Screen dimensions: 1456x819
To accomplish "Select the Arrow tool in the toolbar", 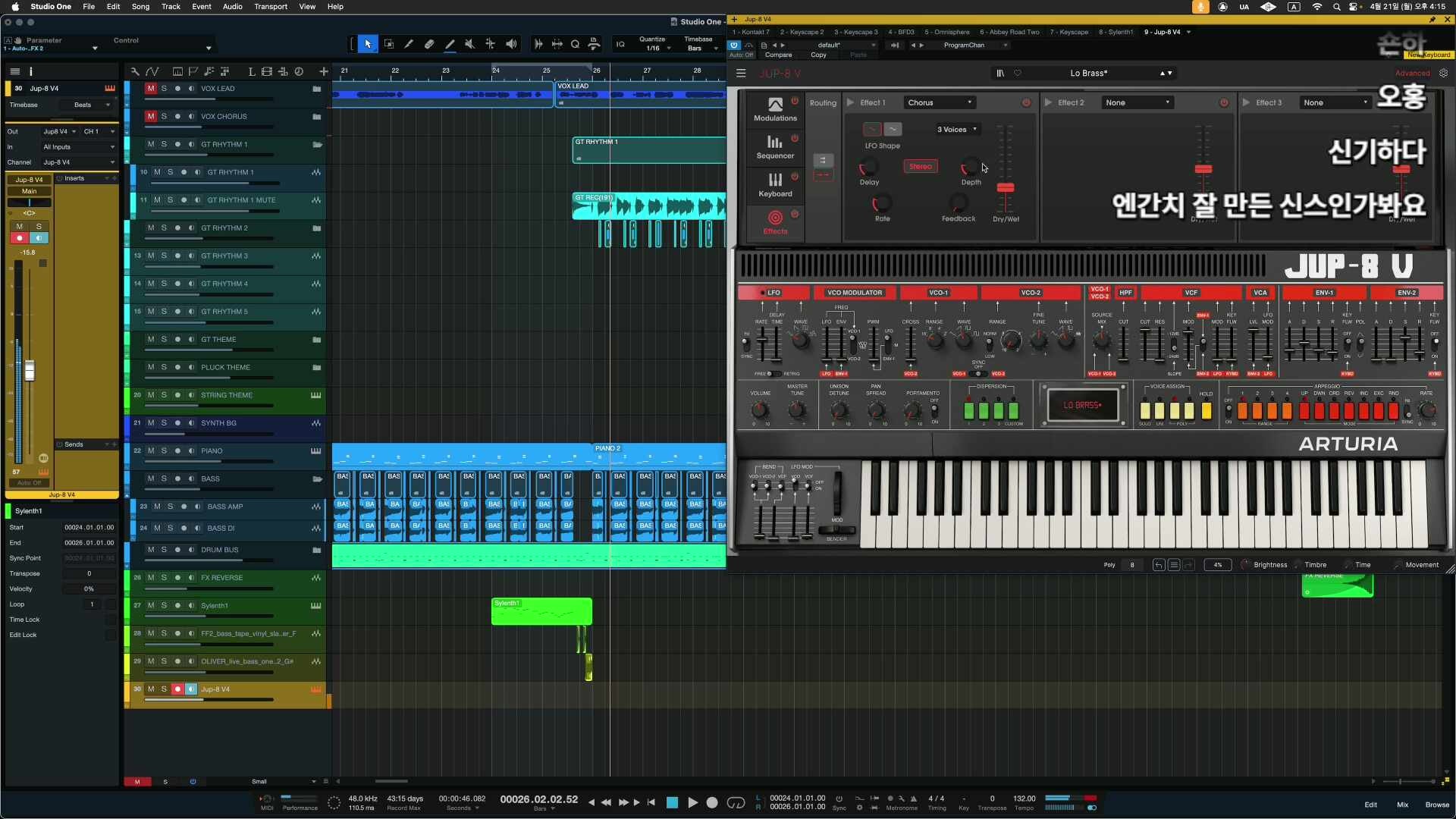I will click(368, 44).
